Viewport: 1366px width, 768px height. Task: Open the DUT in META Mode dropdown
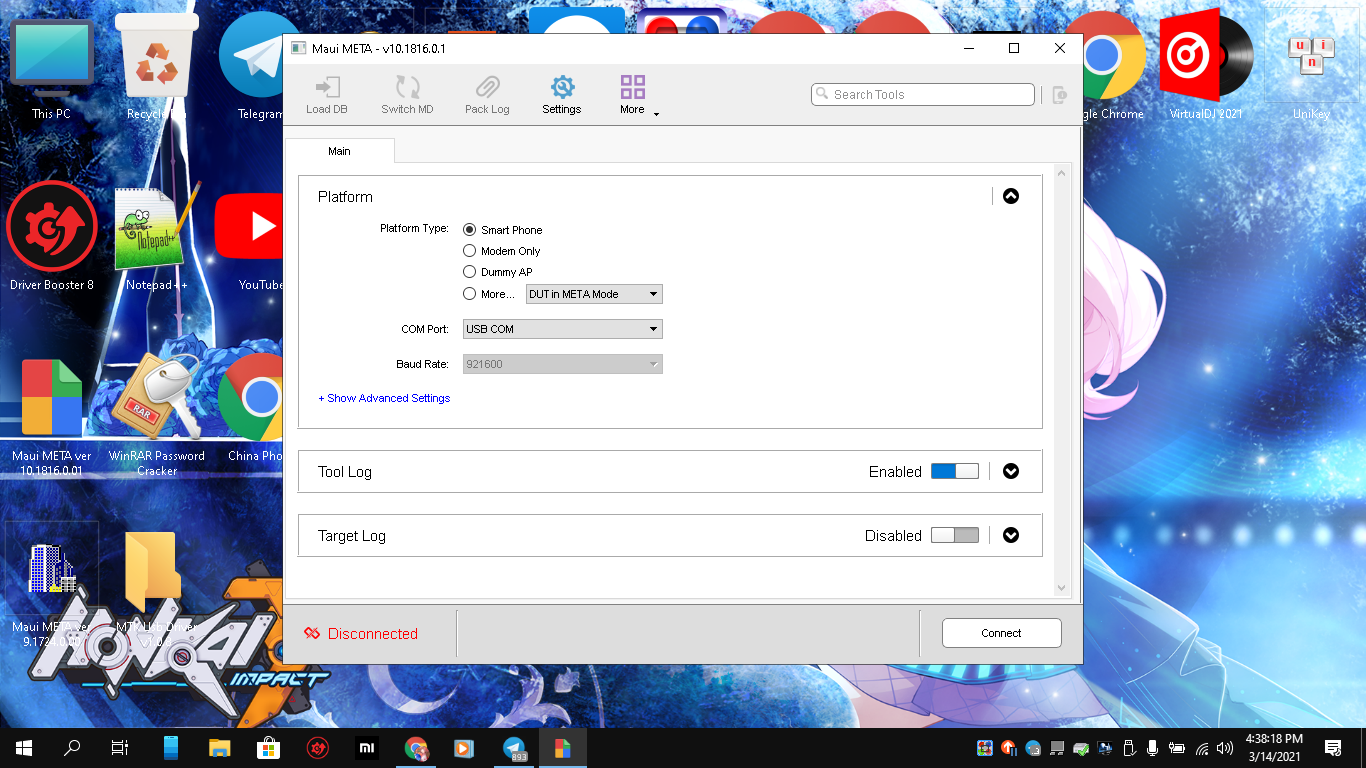(x=594, y=294)
